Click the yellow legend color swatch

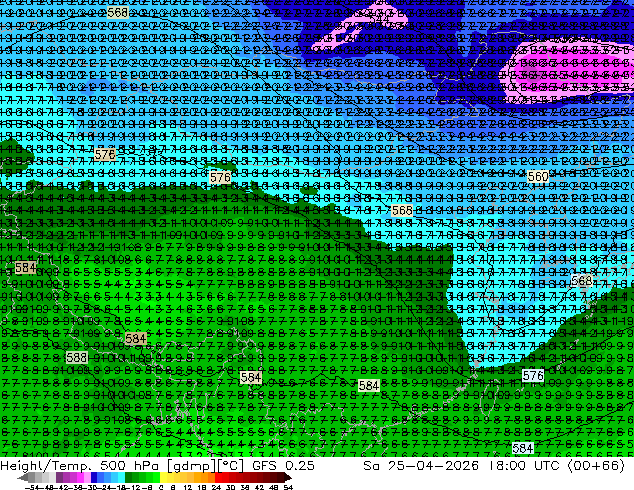click(x=163, y=478)
